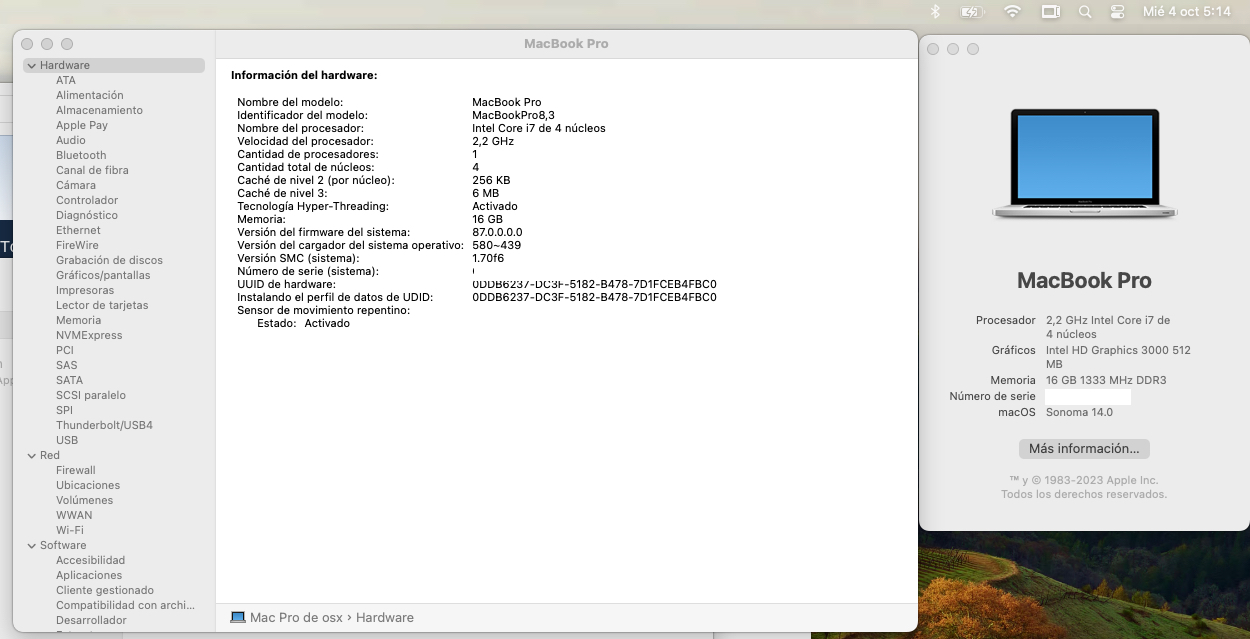Screen dimensions: 1250x639
Task: Click the computer icon in the path bar
Action: pos(238,617)
